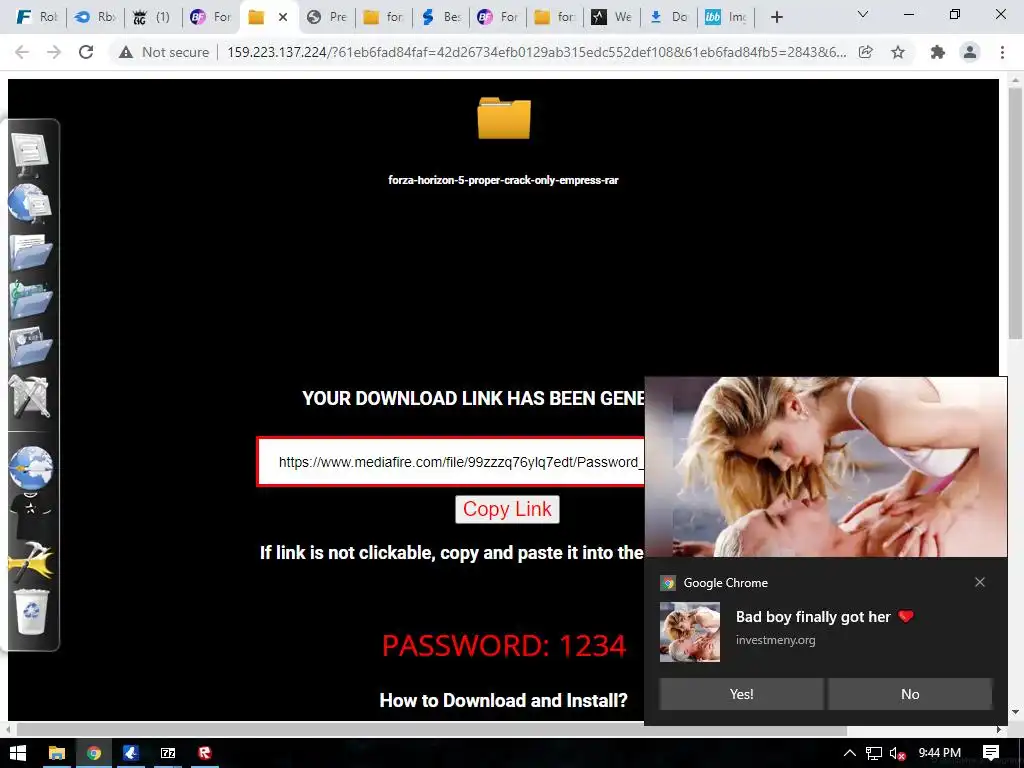The width and height of the screenshot is (1024, 768).
Task: Click the Chrome taskbar icon
Action: [94, 753]
